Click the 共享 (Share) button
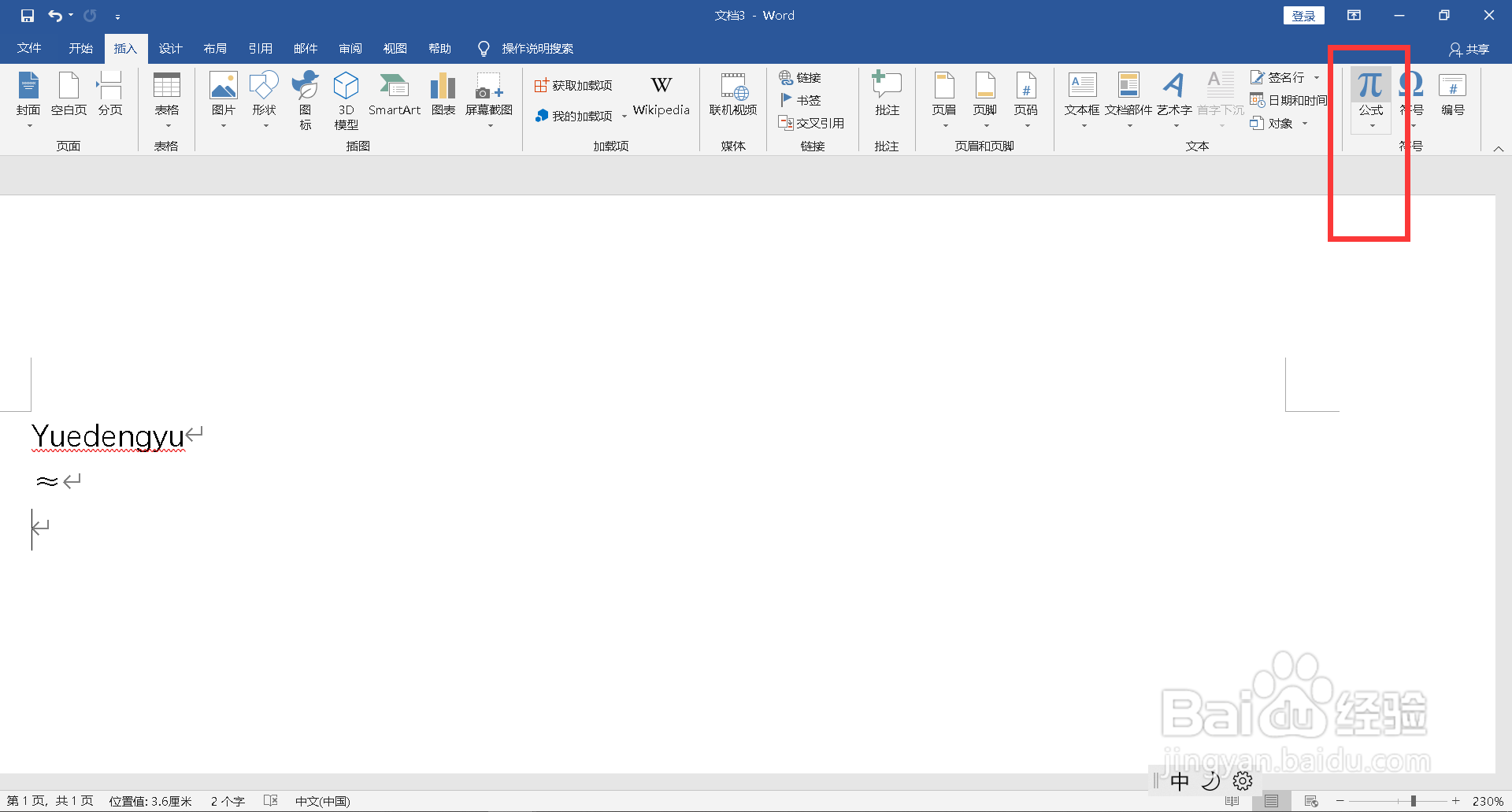The image size is (1512, 812). click(x=1469, y=49)
